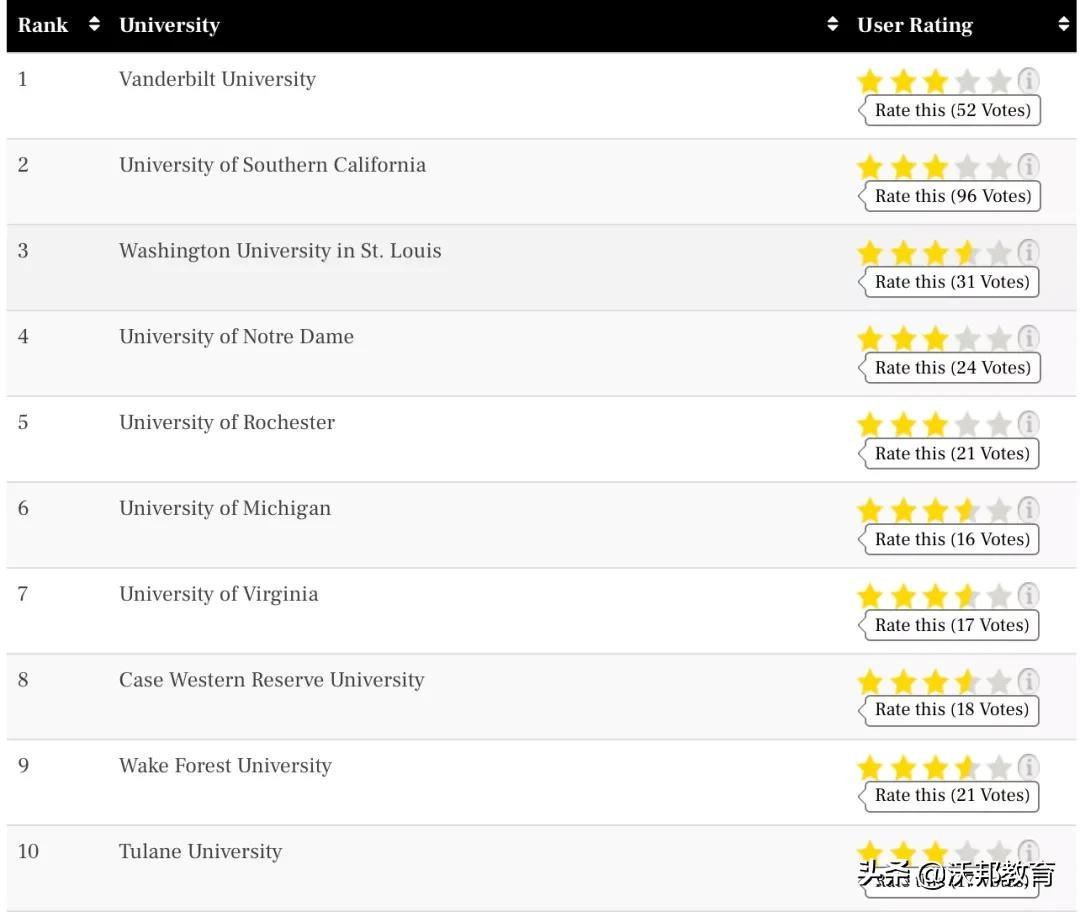Click the first star for University of Michigan
The height and width of the screenshot is (912, 1080).
point(870,511)
